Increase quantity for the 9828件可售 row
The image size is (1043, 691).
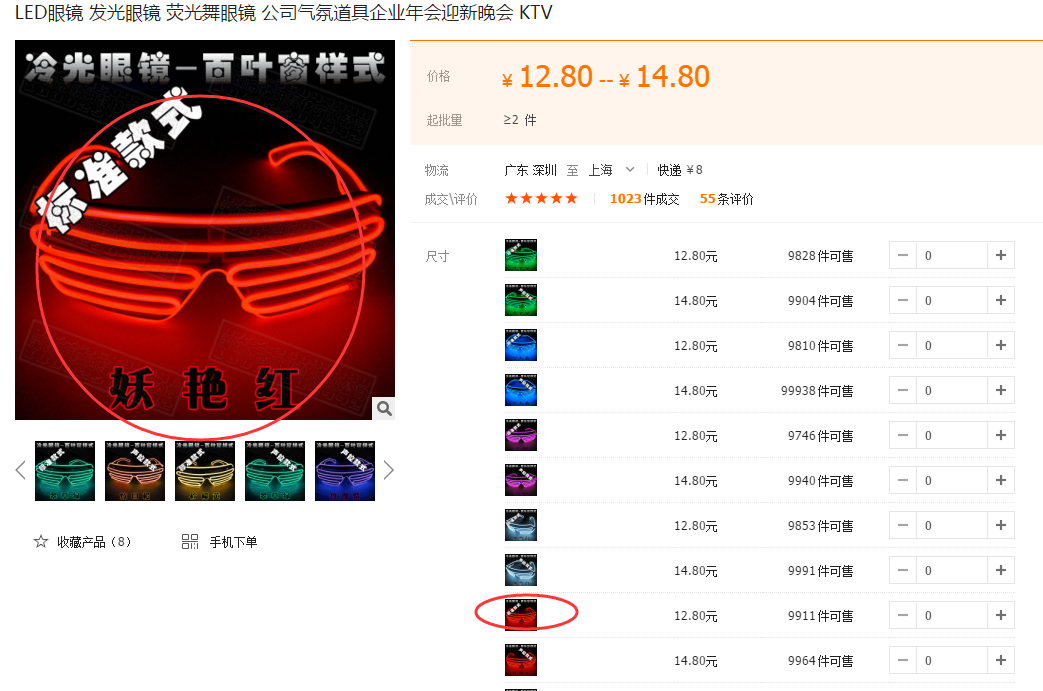coord(1000,255)
